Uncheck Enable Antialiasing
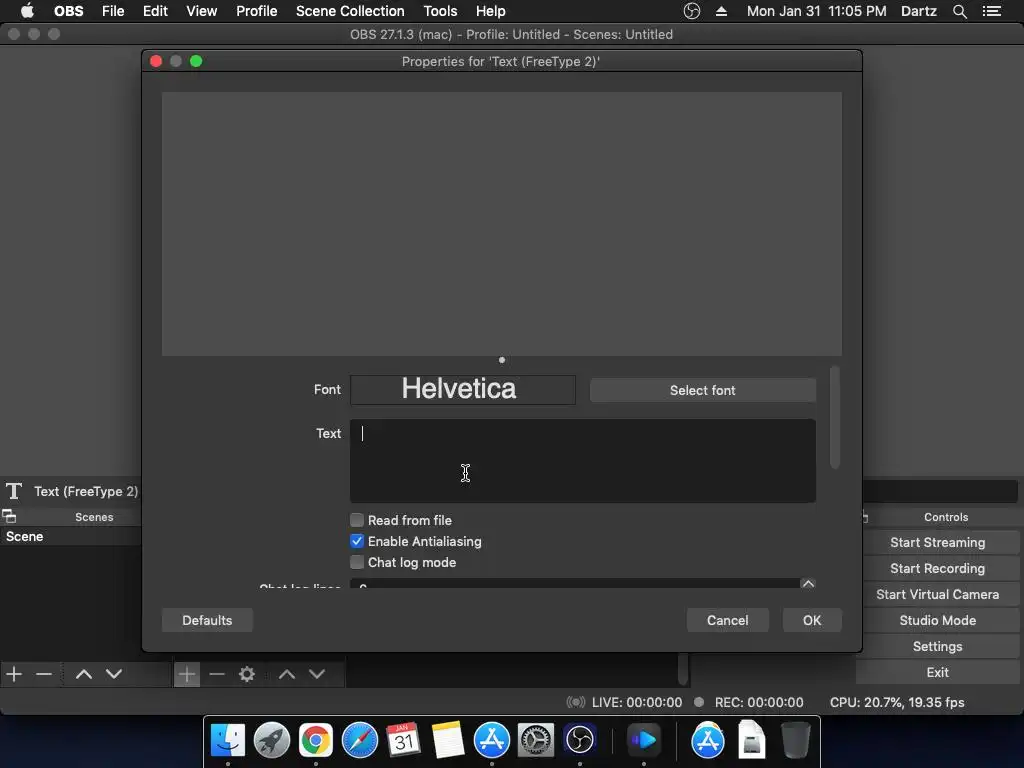This screenshot has width=1024, height=768. point(357,541)
